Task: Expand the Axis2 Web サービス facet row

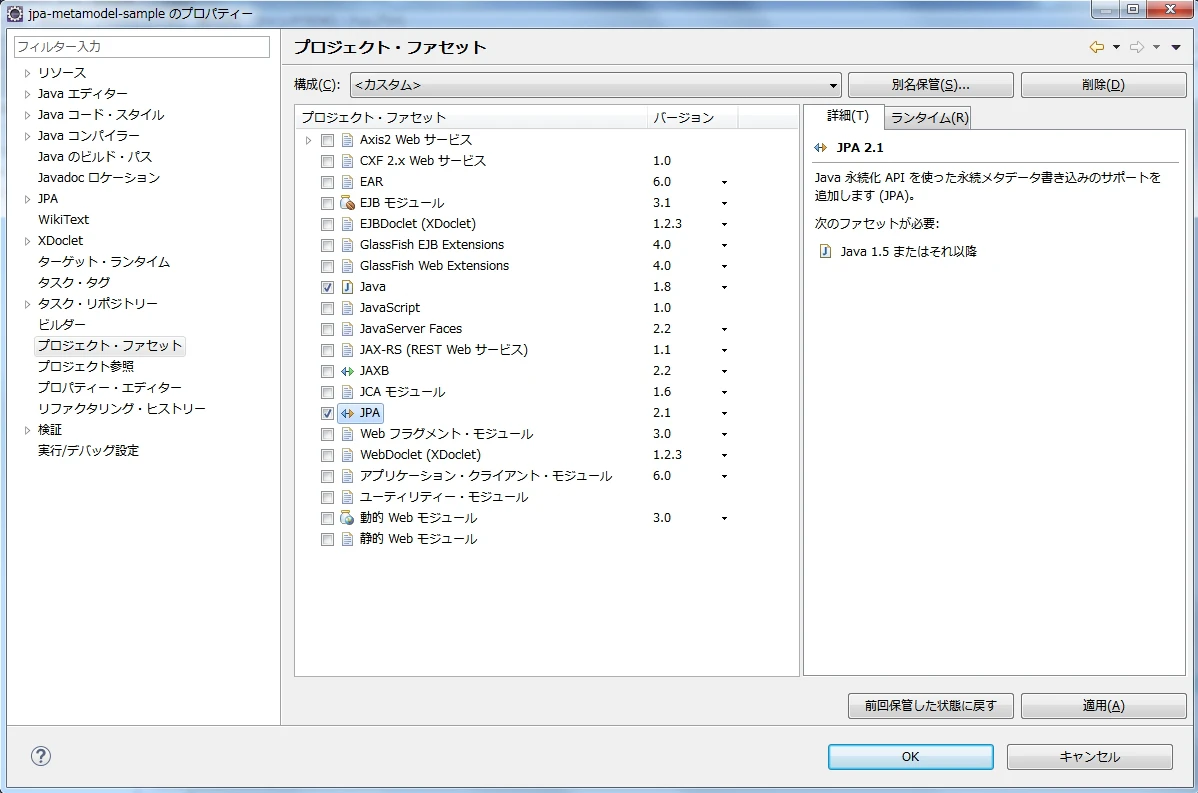Action: (308, 140)
